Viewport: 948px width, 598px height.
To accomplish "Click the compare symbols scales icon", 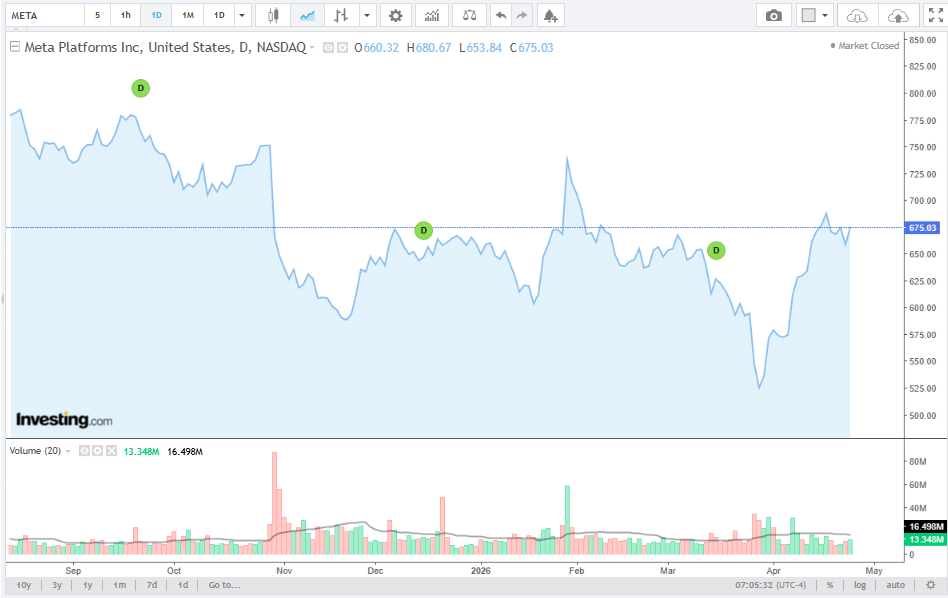I will tap(466, 15).
